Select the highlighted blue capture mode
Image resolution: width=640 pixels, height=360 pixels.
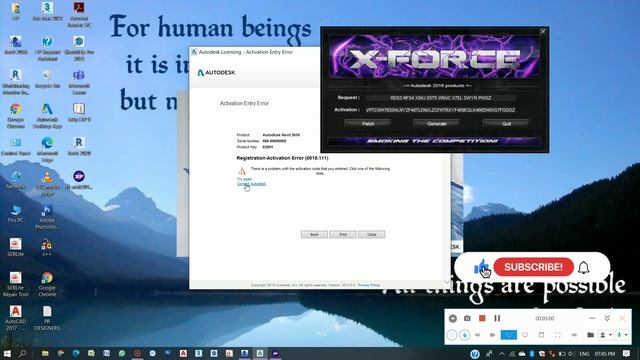(x=509, y=335)
